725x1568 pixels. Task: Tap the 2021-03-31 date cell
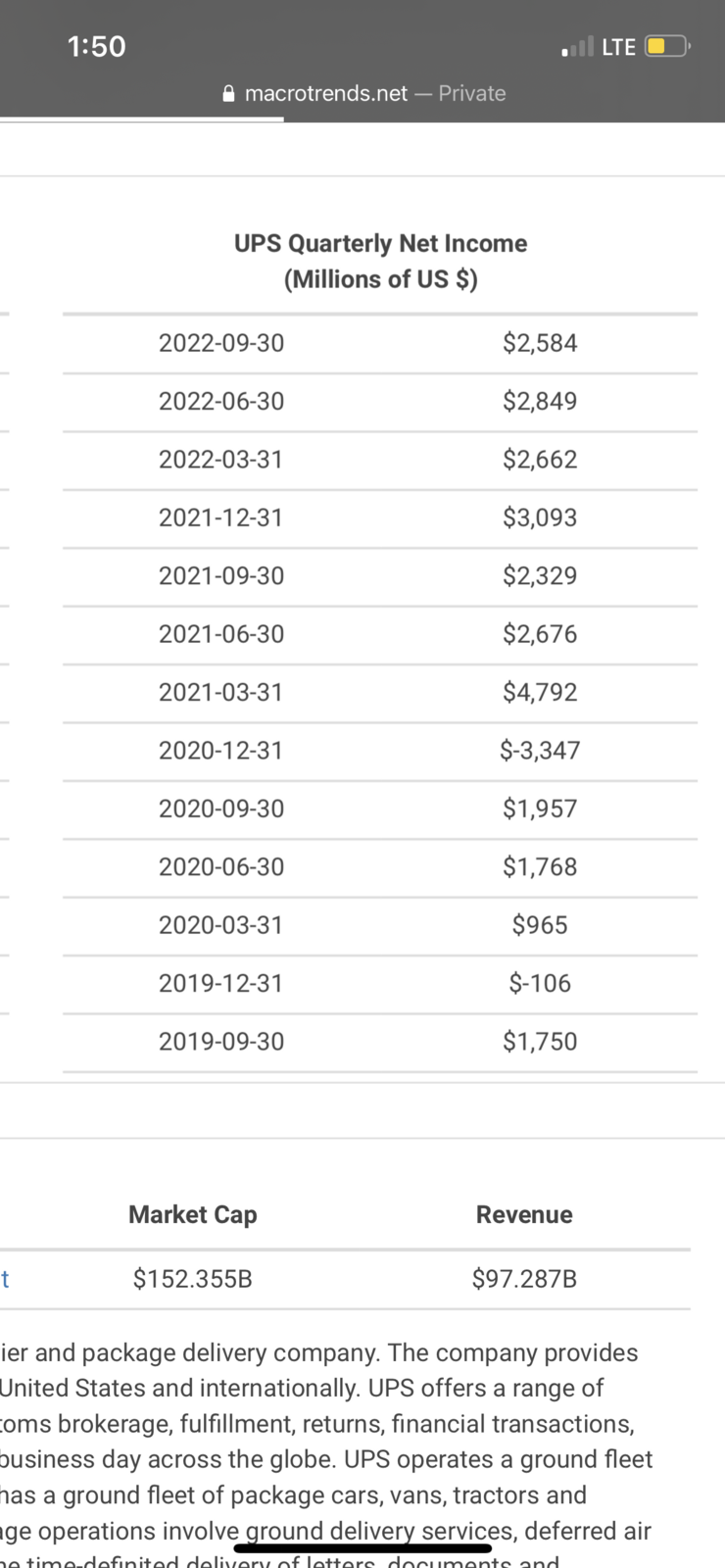point(221,692)
